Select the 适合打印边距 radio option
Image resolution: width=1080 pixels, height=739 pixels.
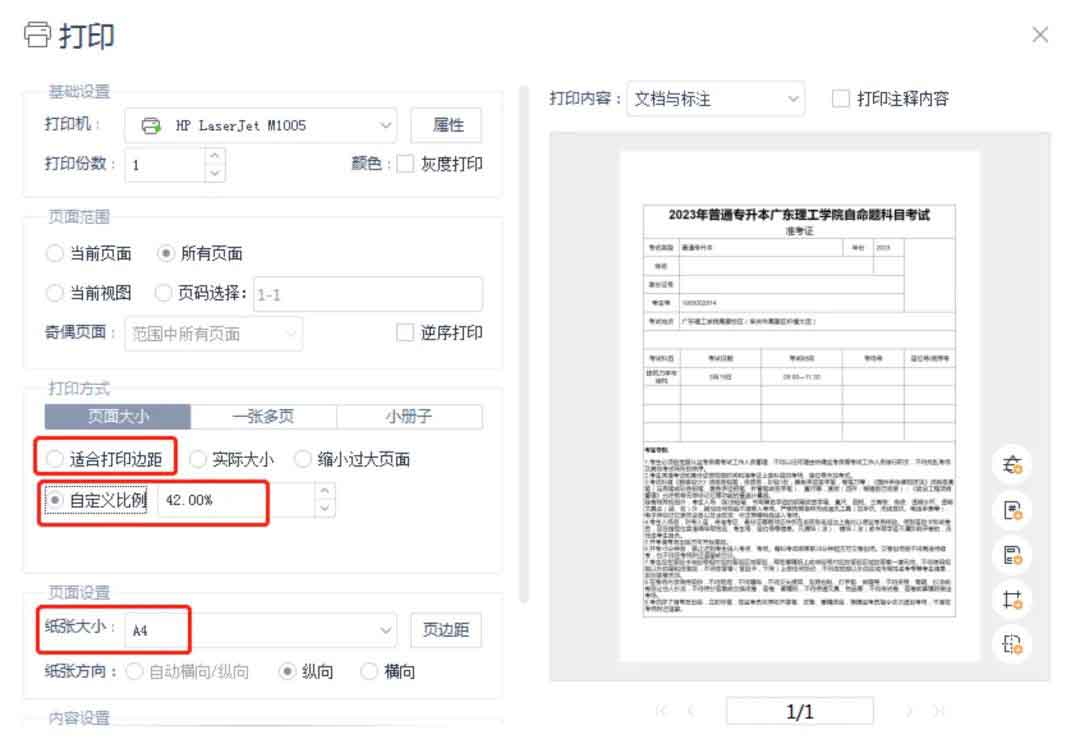tap(55, 459)
